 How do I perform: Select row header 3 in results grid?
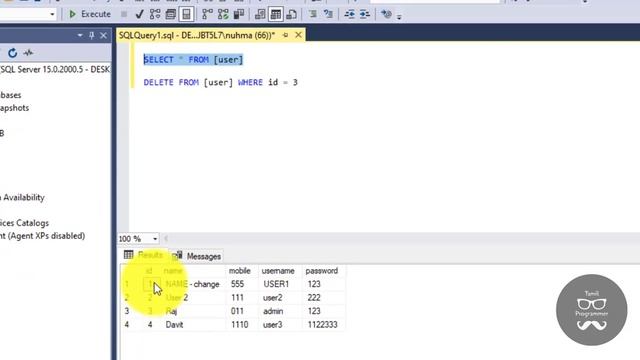point(127,311)
